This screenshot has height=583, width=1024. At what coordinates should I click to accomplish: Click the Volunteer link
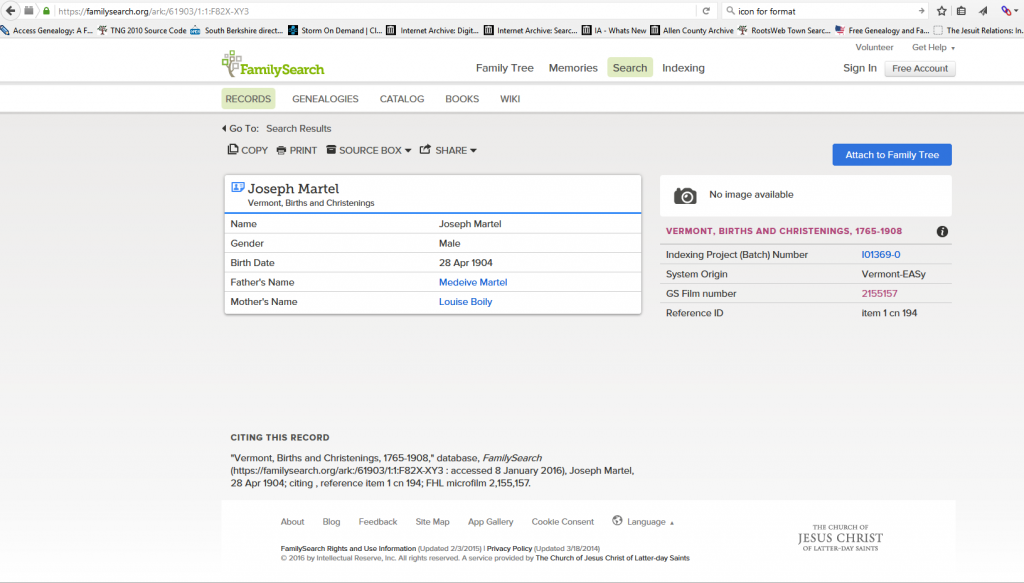tap(874, 47)
